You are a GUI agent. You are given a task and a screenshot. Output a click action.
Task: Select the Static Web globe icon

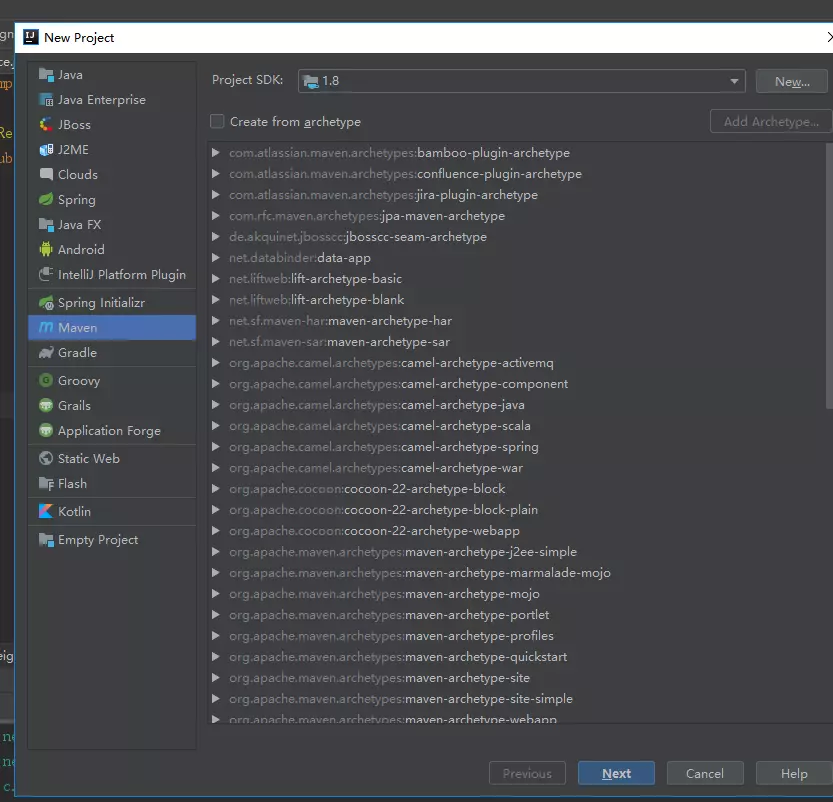click(x=46, y=458)
